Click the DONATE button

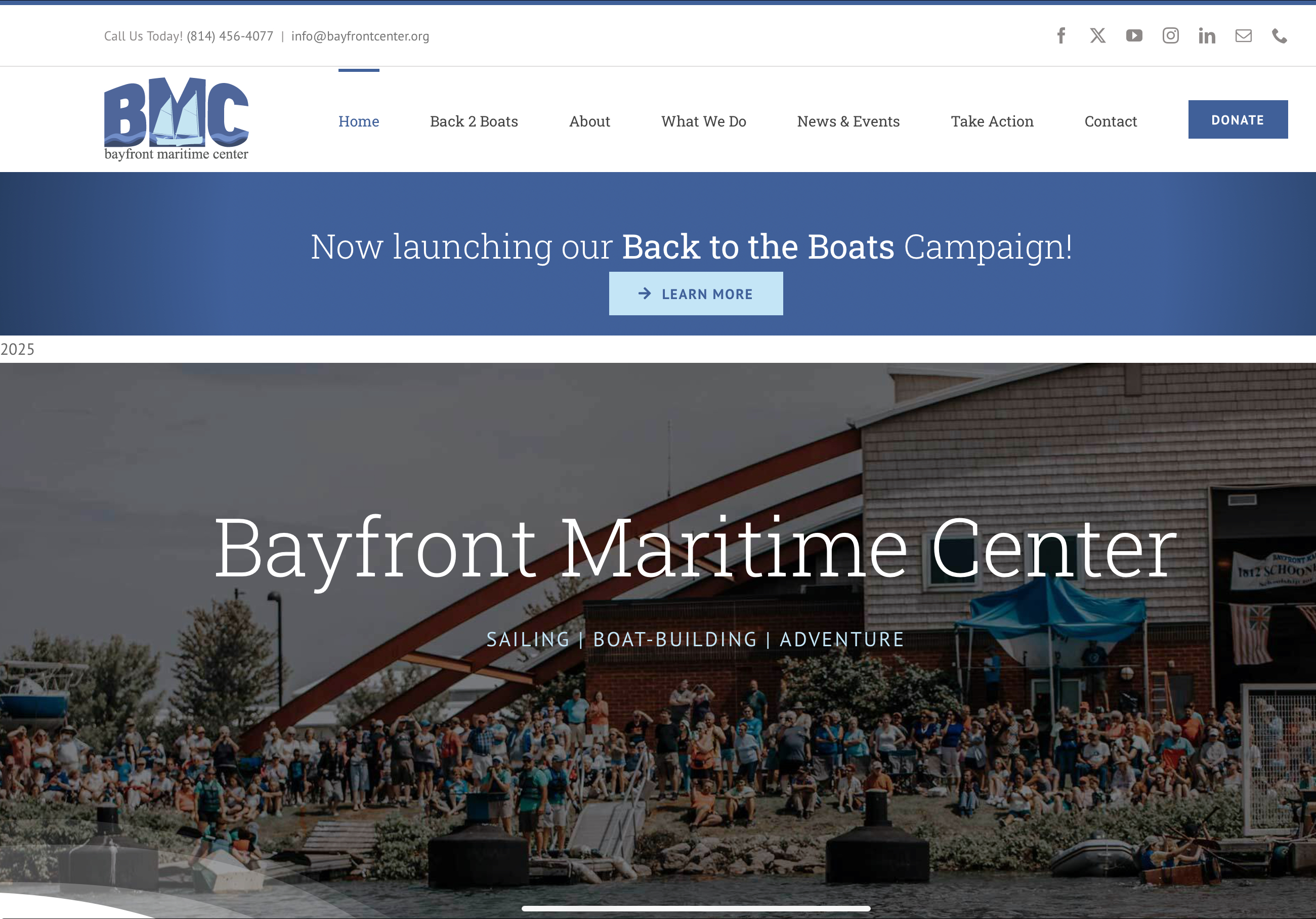pos(1238,119)
